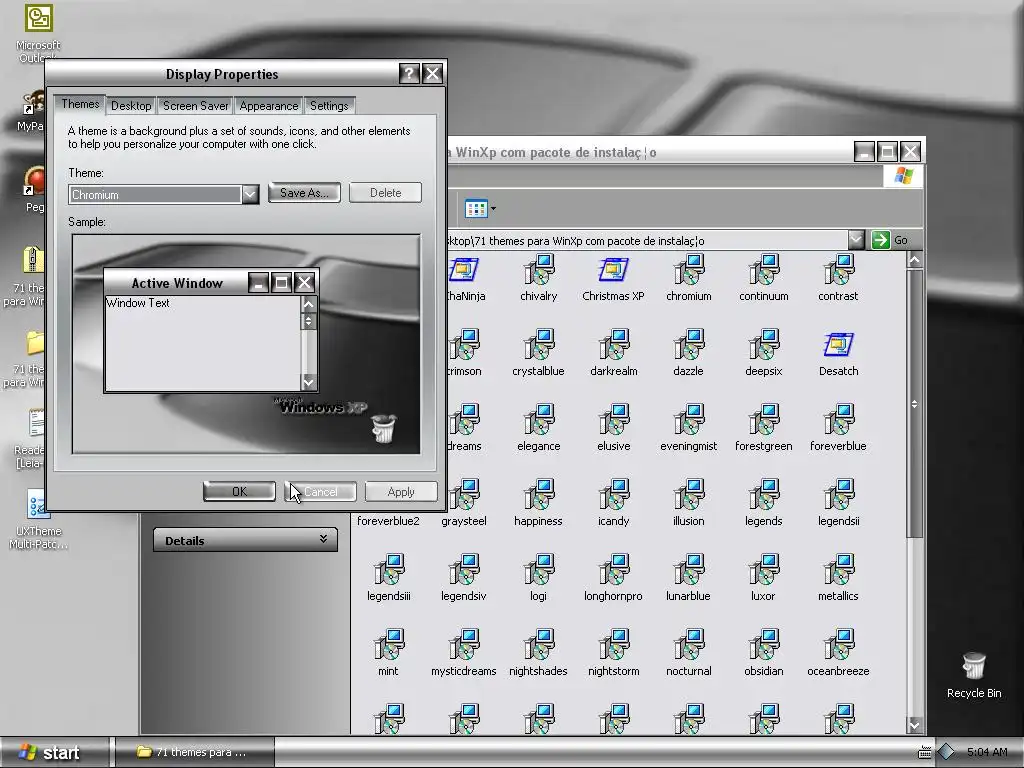Image resolution: width=1024 pixels, height=768 pixels.
Task: Click Explorer scrollbar down arrow
Action: coord(914,725)
